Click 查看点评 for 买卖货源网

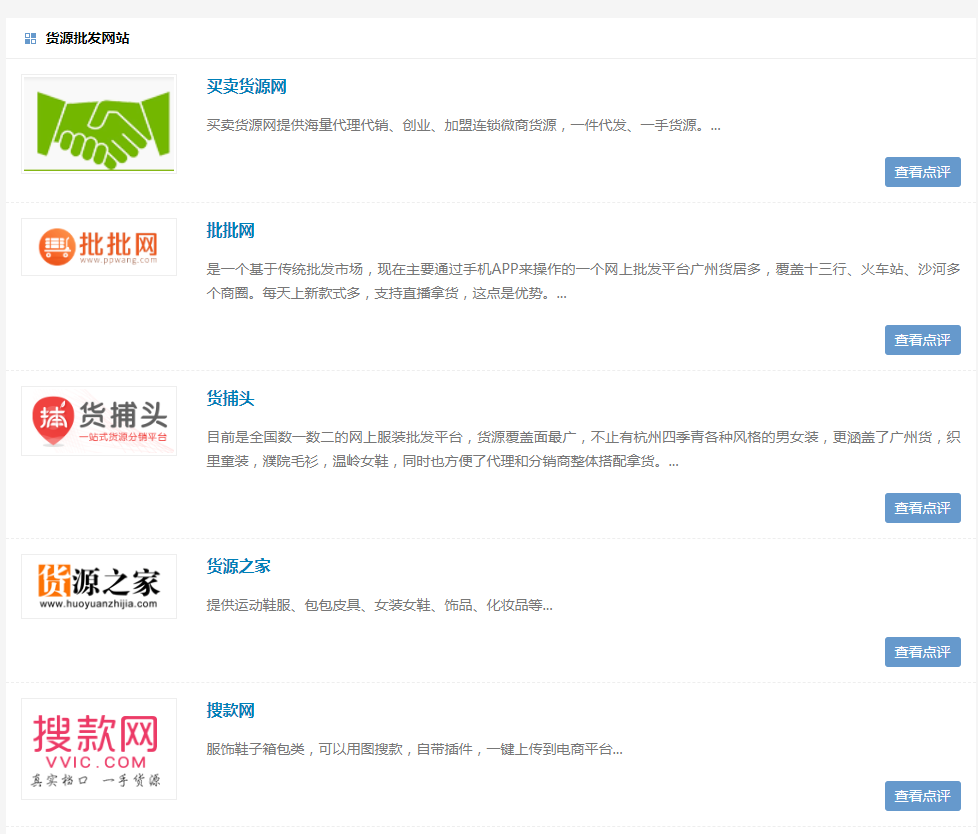pos(922,172)
